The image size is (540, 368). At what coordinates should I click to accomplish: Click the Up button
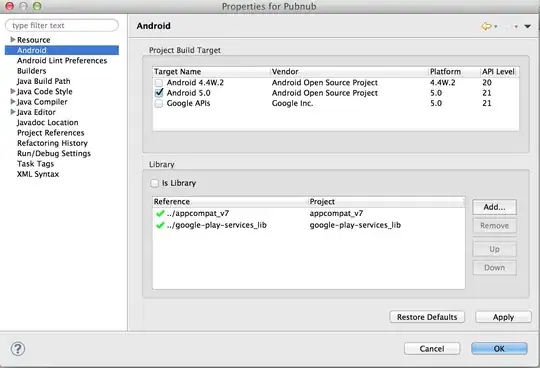(x=495, y=249)
